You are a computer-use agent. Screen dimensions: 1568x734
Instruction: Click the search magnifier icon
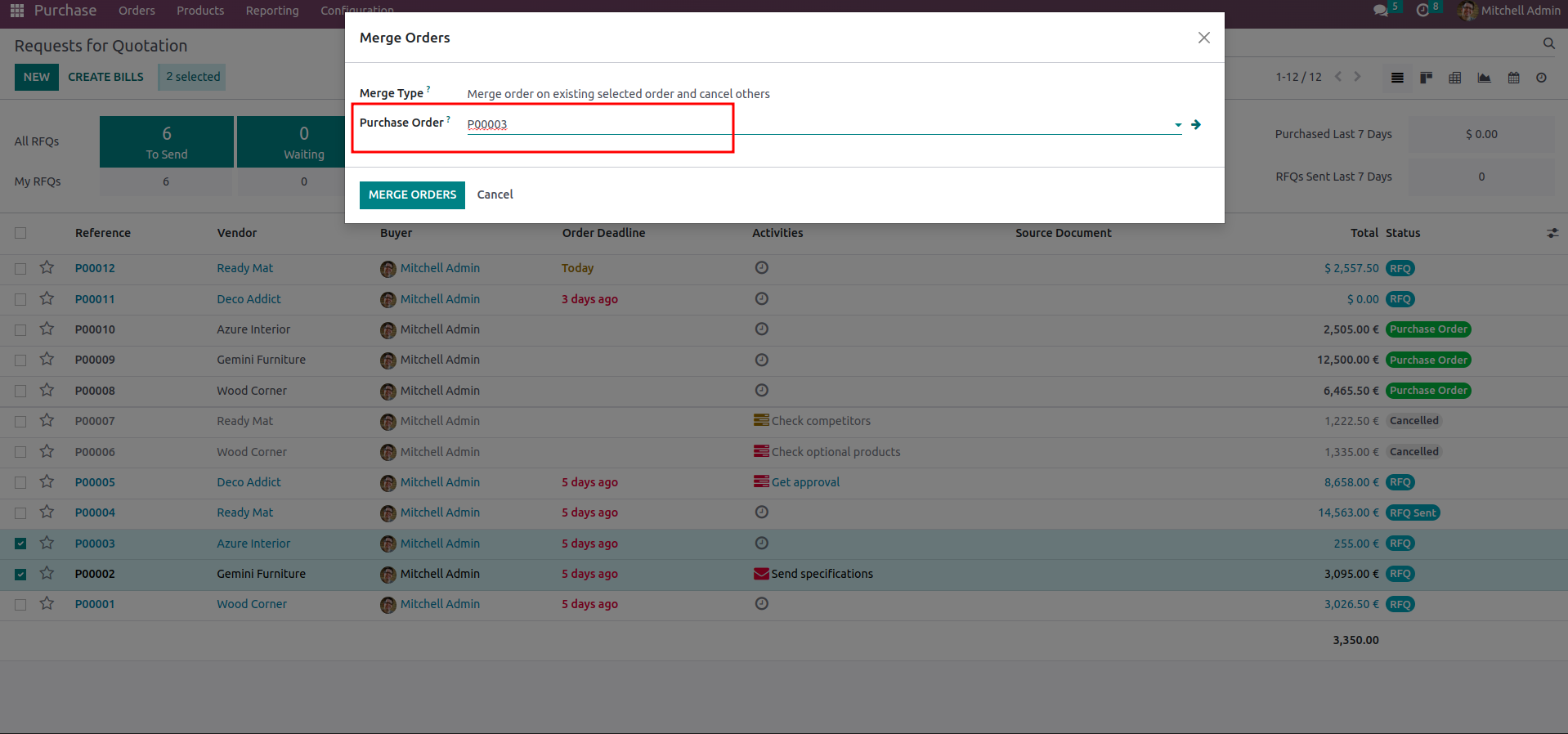click(1548, 43)
